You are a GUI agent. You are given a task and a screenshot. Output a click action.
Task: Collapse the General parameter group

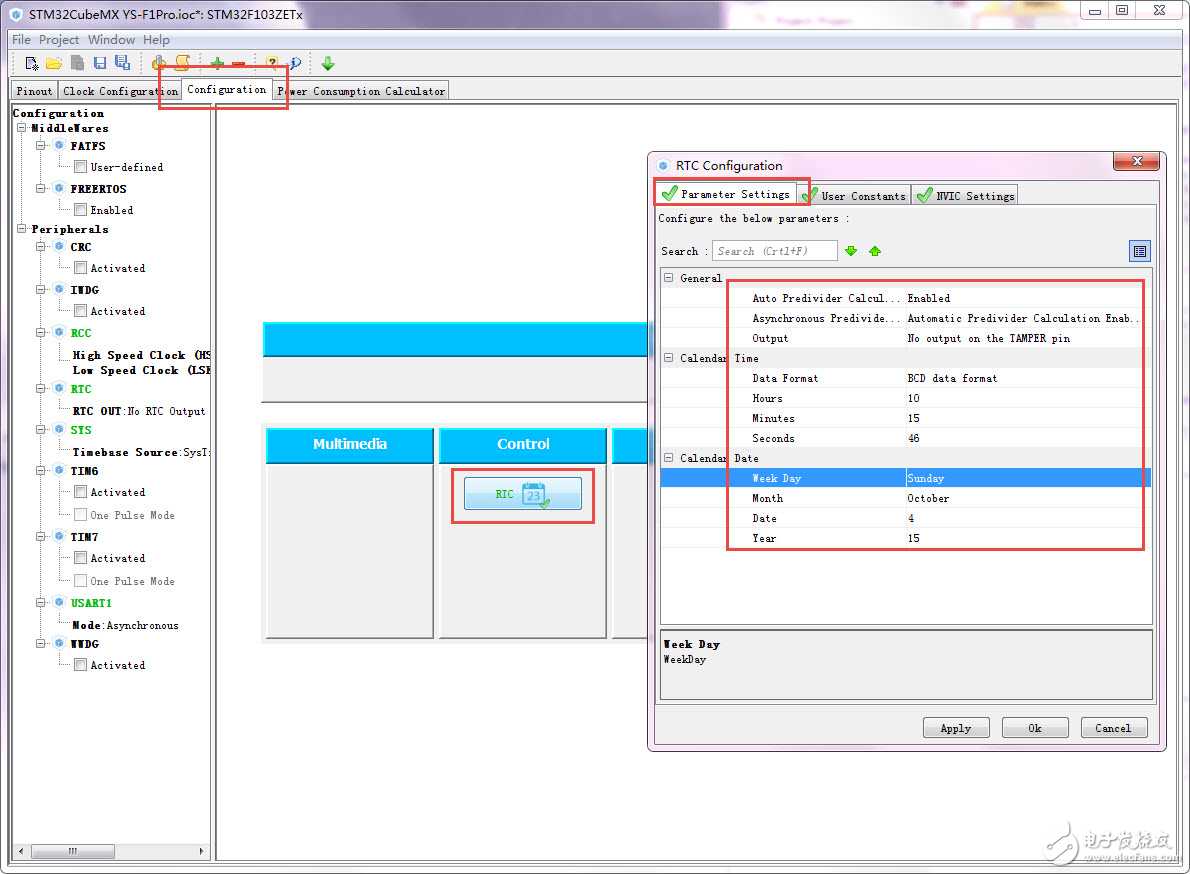[x=669, y=278]
